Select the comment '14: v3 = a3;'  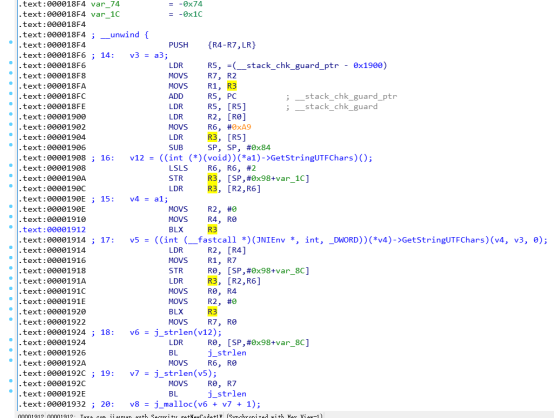pos(130,55)
